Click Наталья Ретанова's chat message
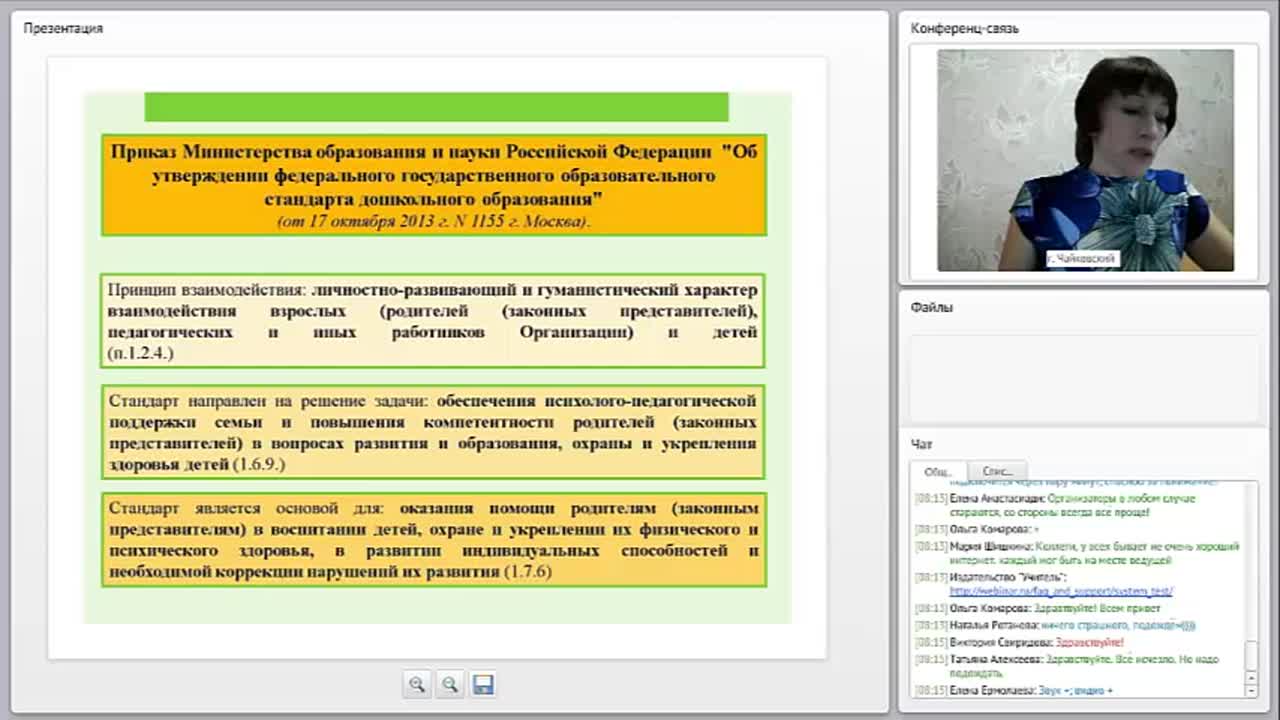Screen dimensions: 1280x720 1056,625
